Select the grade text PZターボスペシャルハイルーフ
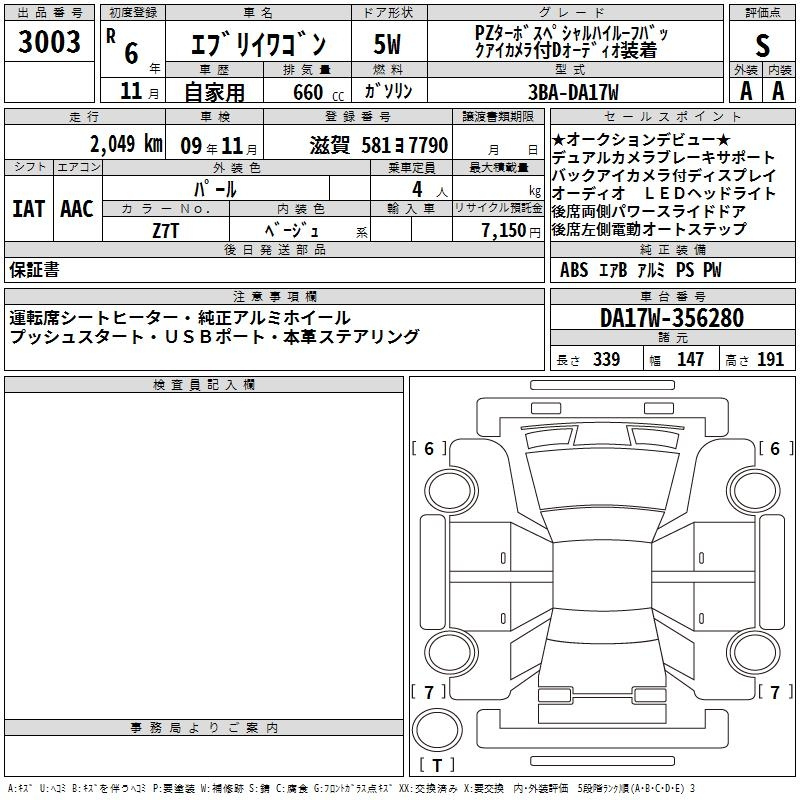800x800 pixels. click(571, 34)
